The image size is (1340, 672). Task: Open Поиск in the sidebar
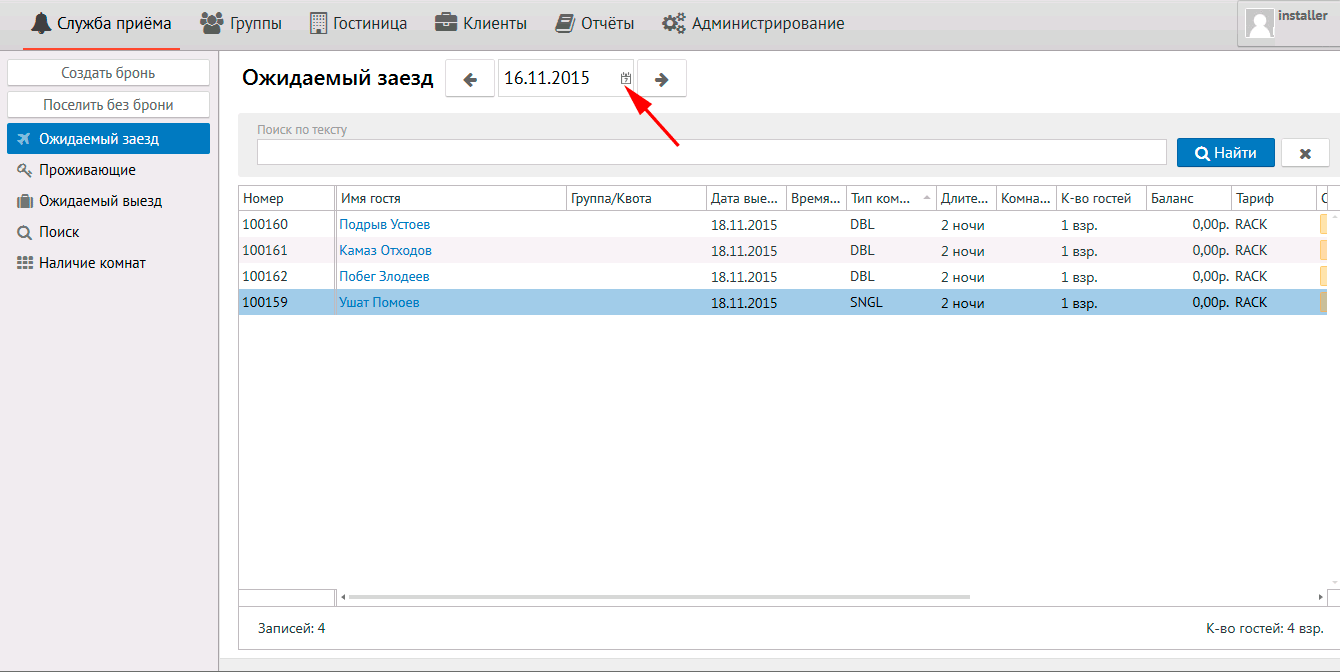[x=59, y=232]
